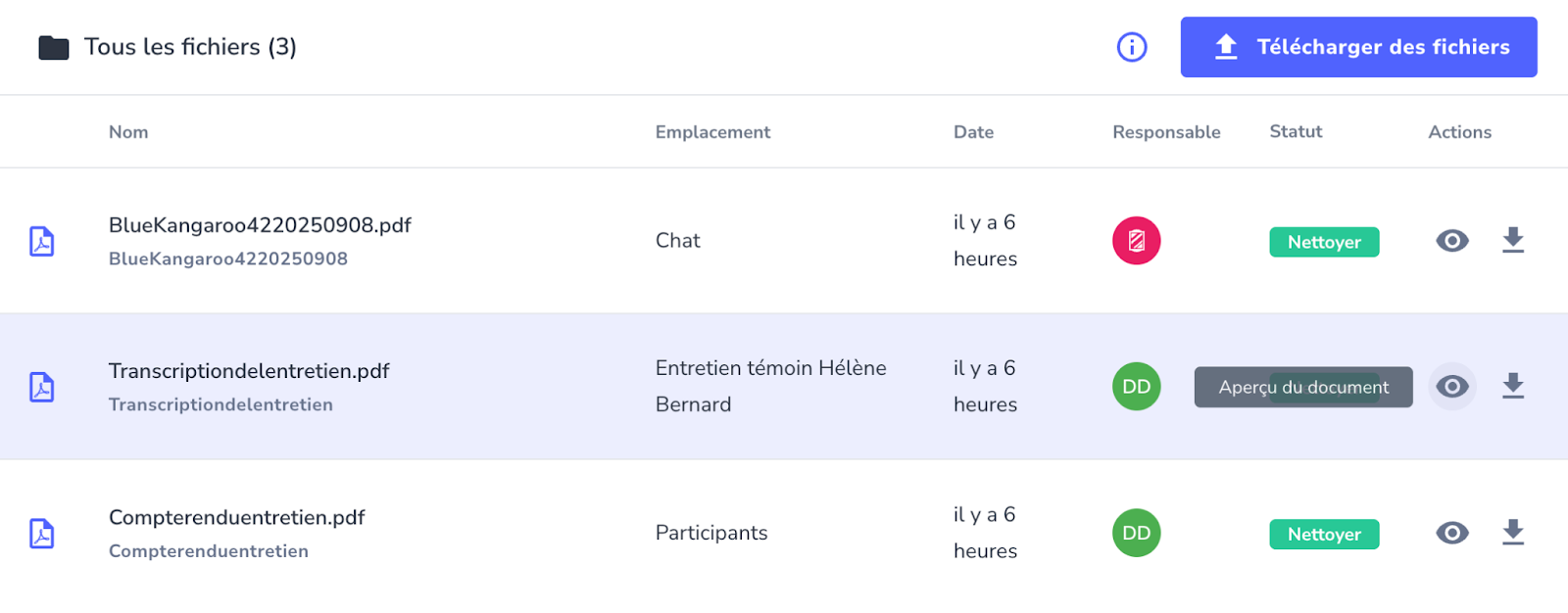Click DD avatar in Compterenduentretien row

coord(1137,533)
